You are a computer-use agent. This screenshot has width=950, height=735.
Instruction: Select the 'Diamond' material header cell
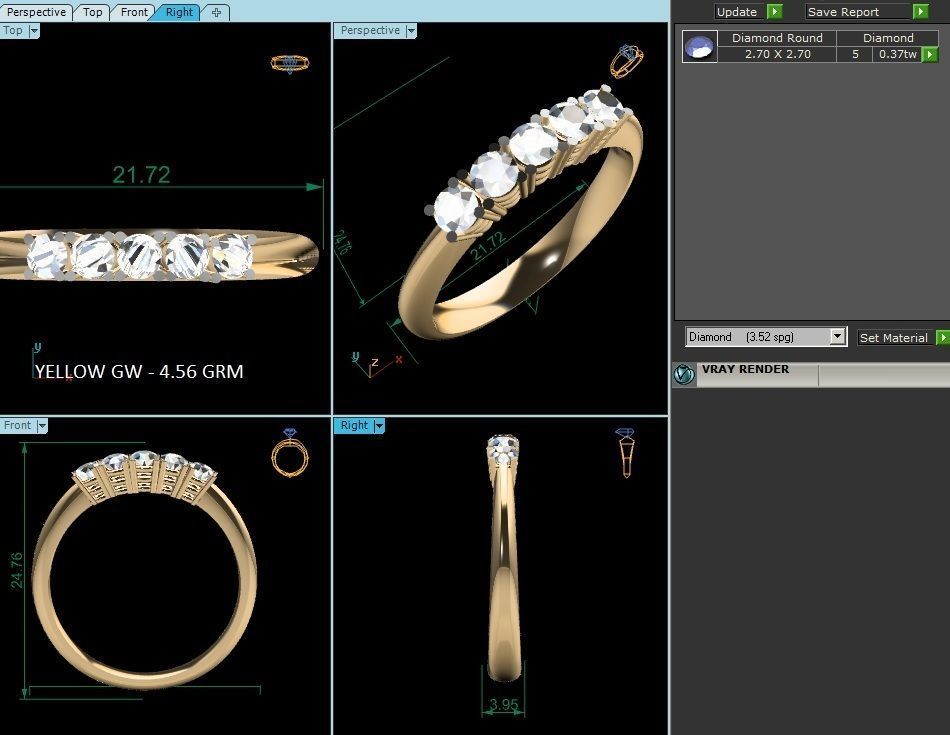coord(888,38)
